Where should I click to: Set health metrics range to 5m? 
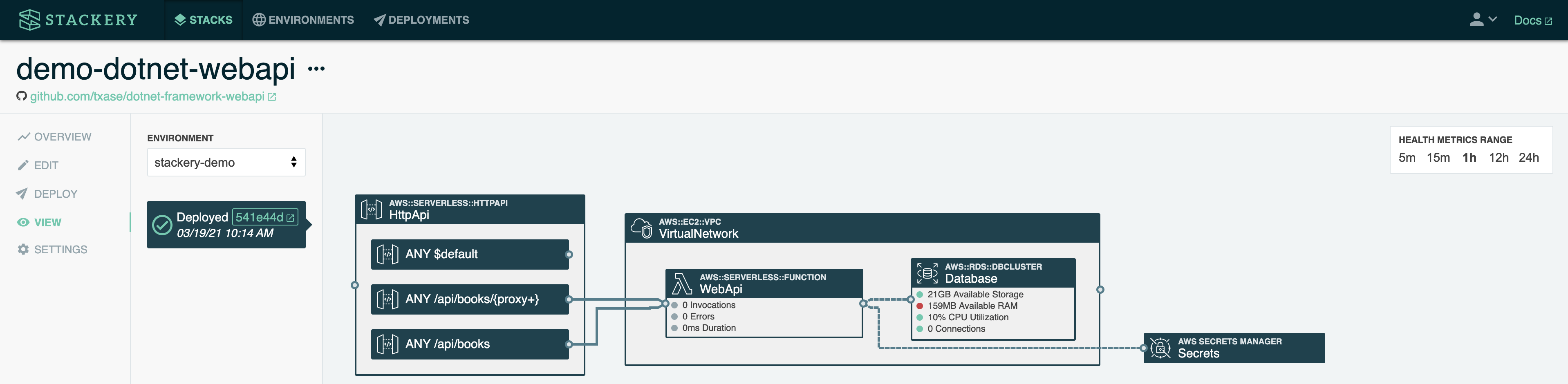click(x=1407, y=158)
